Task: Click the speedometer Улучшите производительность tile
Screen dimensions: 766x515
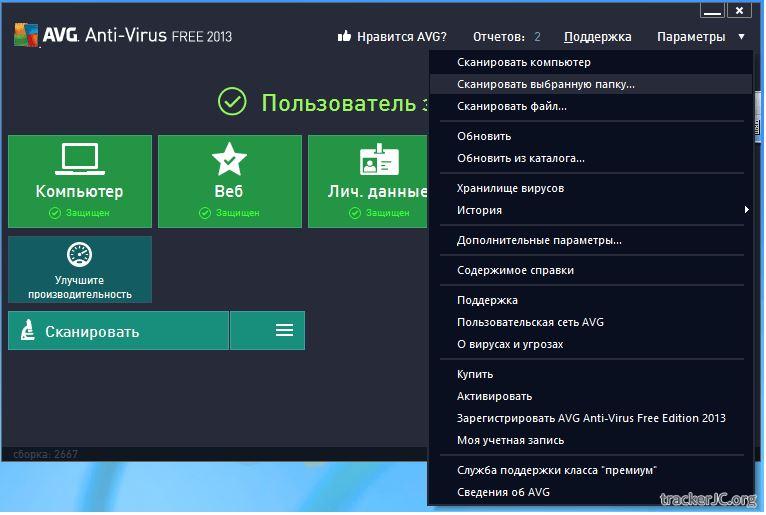Action: (x=80, y=269)
